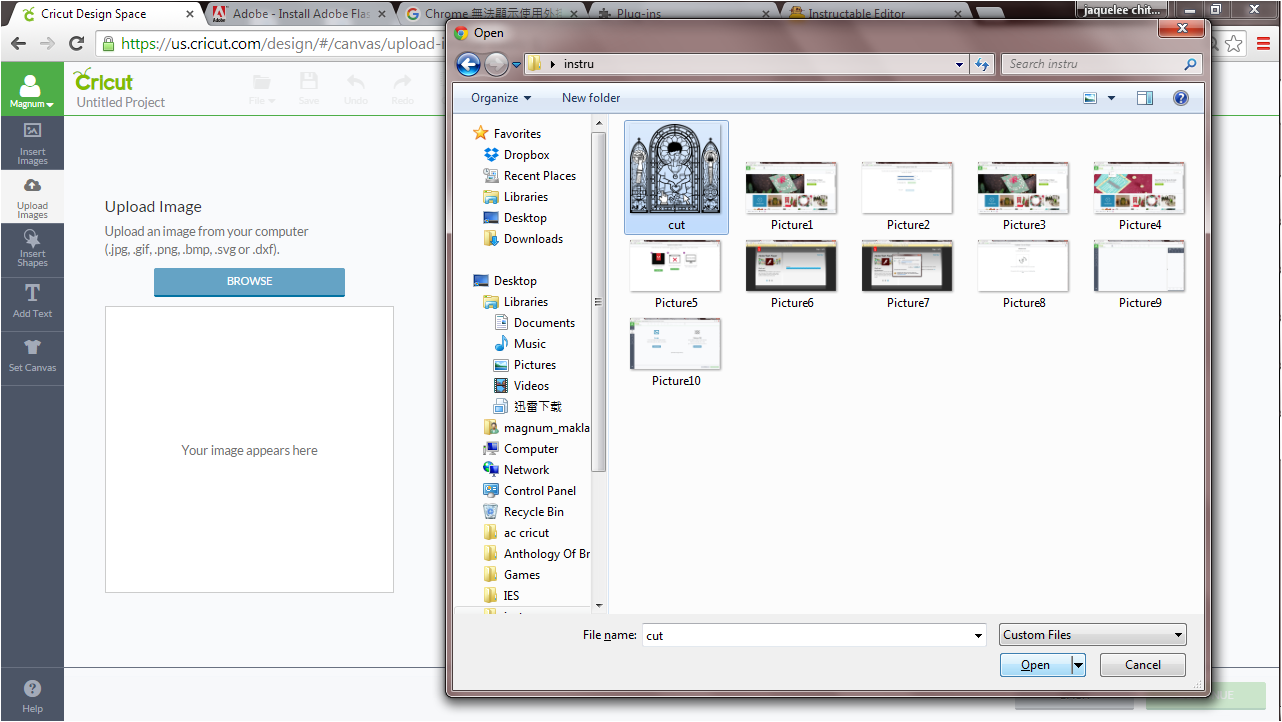1282x722 pixels.
Task: Open dialog help question-mark icon
Action: (x=1180, y=98)
